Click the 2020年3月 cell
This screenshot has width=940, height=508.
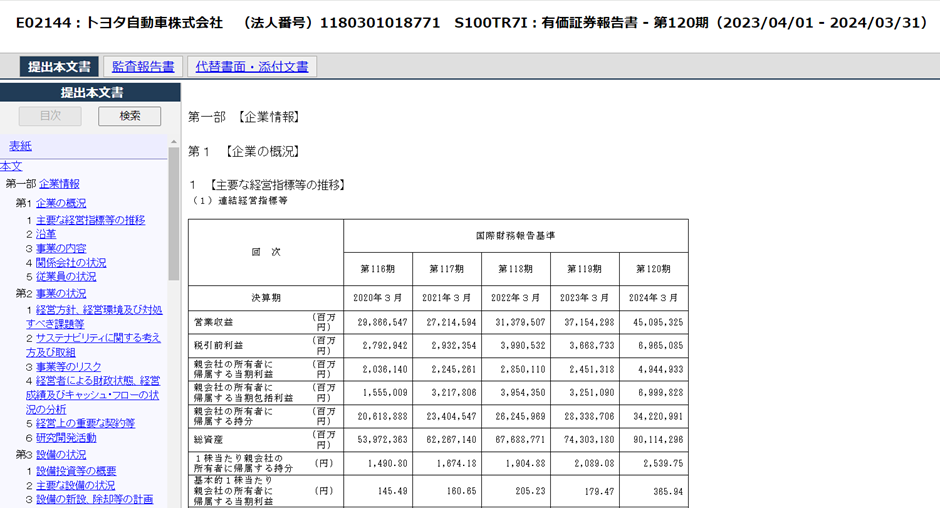(378, 297)
